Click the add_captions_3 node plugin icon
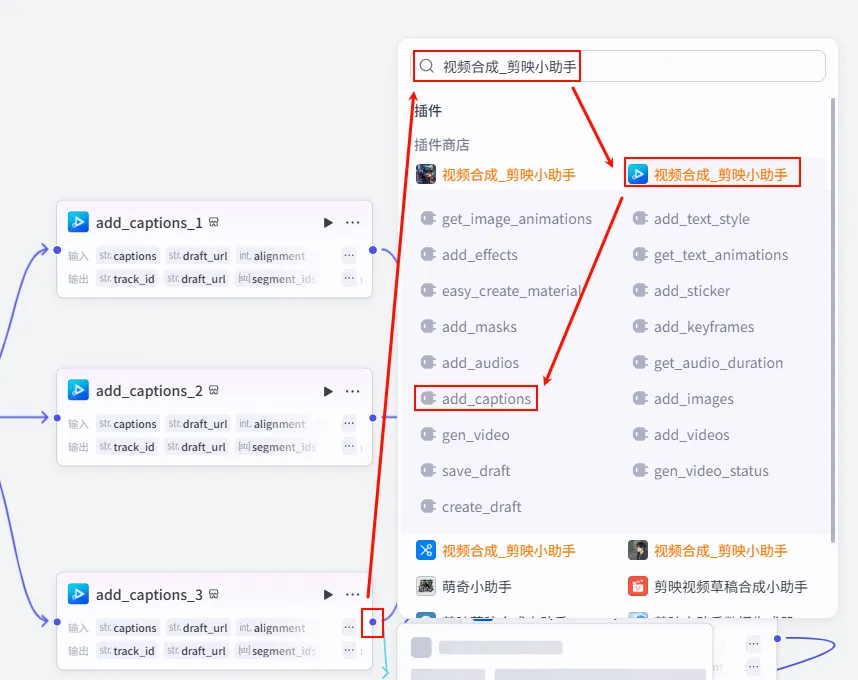The height and width of the screenshot is (680, 858). [x=78, y=594]
